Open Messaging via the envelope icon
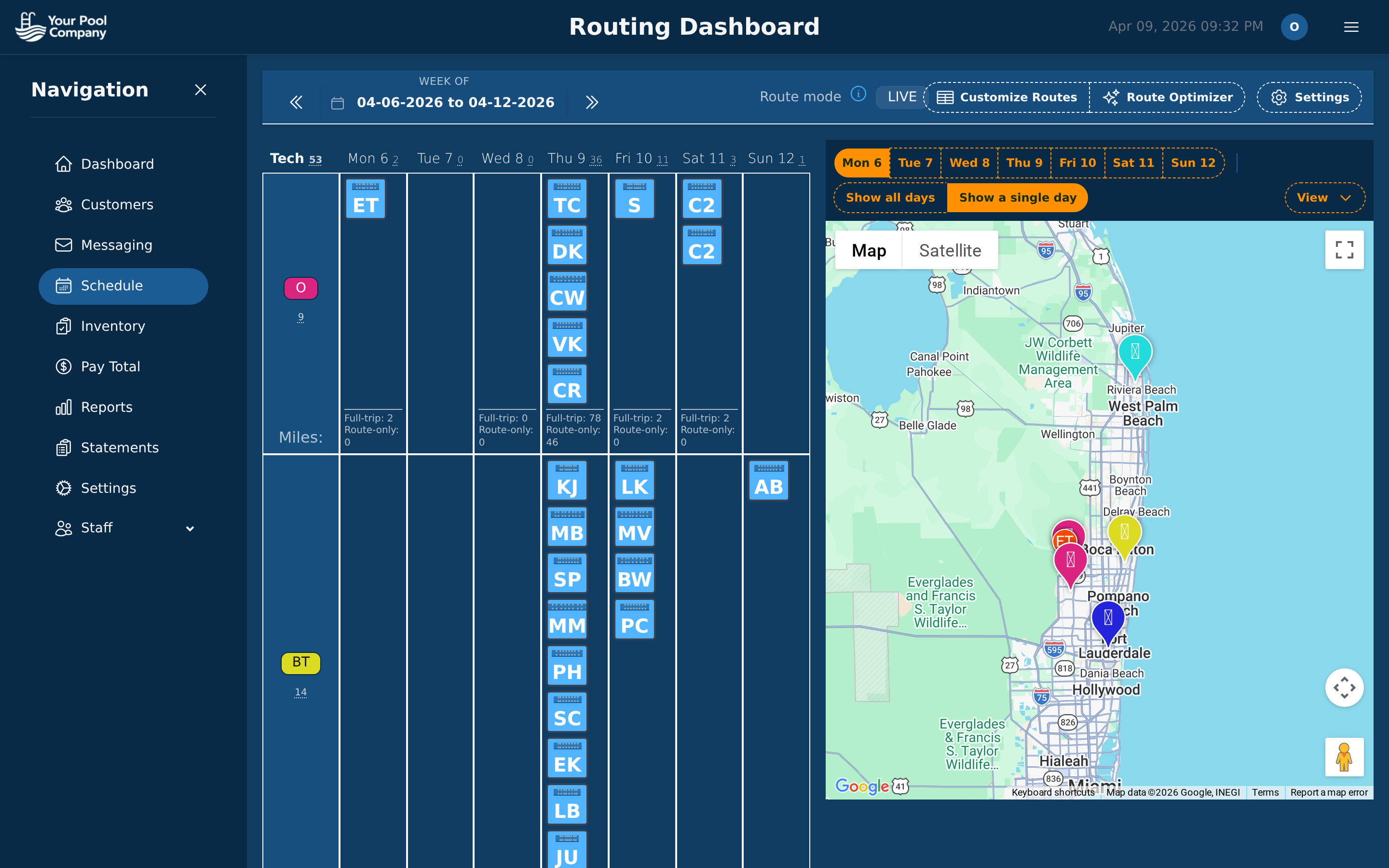This screenshot has width=1389, height=868. coord(64,244)
